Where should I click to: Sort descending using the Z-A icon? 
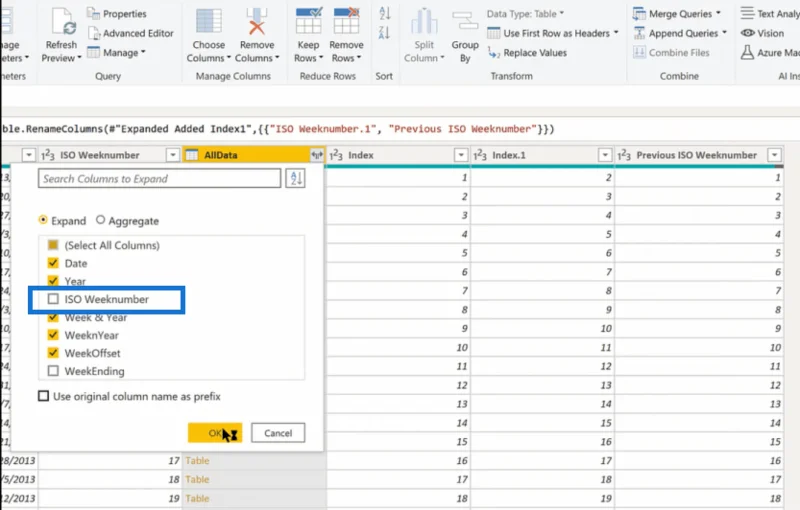point(384,33)
